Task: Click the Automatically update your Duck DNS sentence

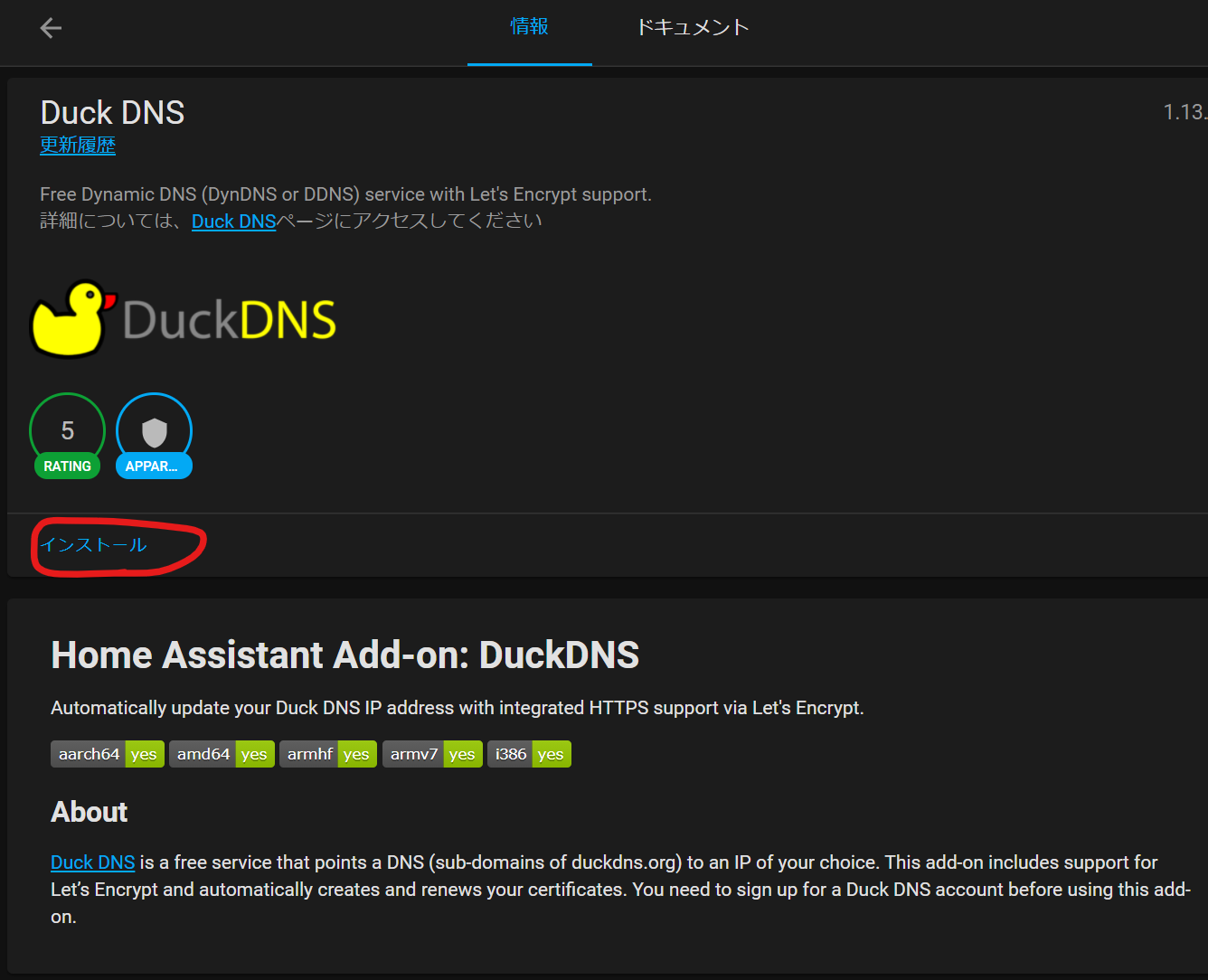Action: tap(458, 708)
